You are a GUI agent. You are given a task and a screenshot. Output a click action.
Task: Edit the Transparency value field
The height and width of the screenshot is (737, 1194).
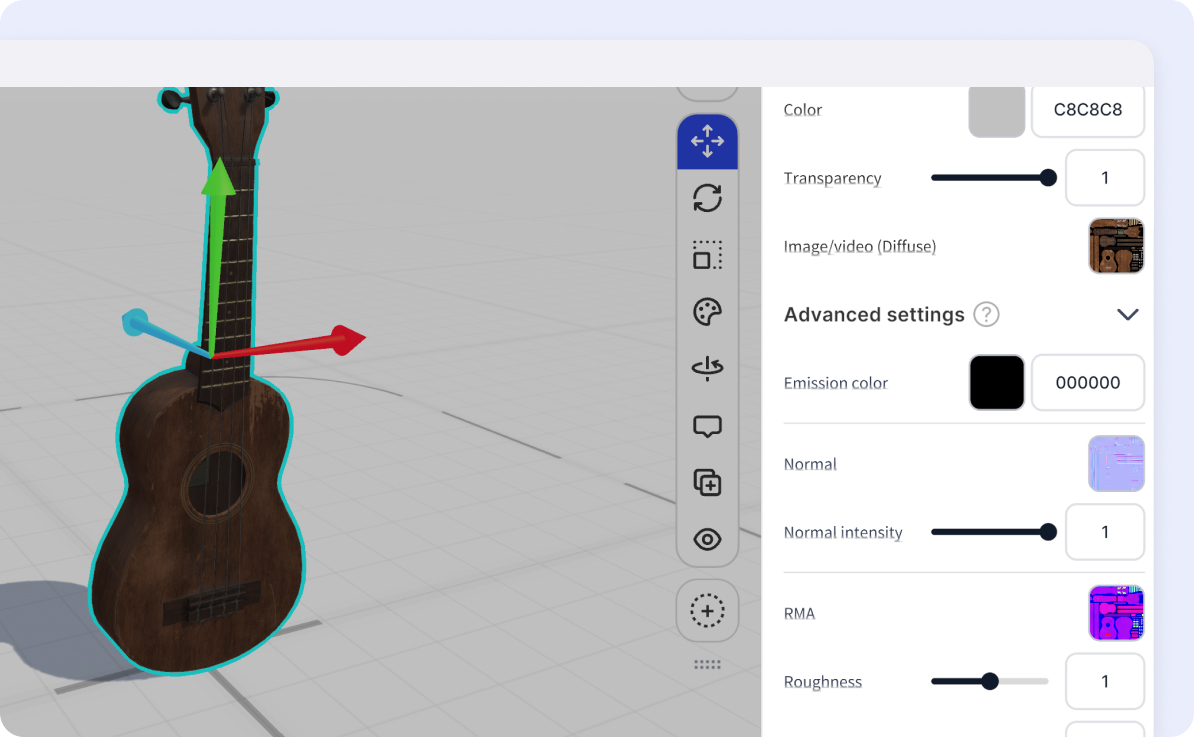tap(1105, 177)
